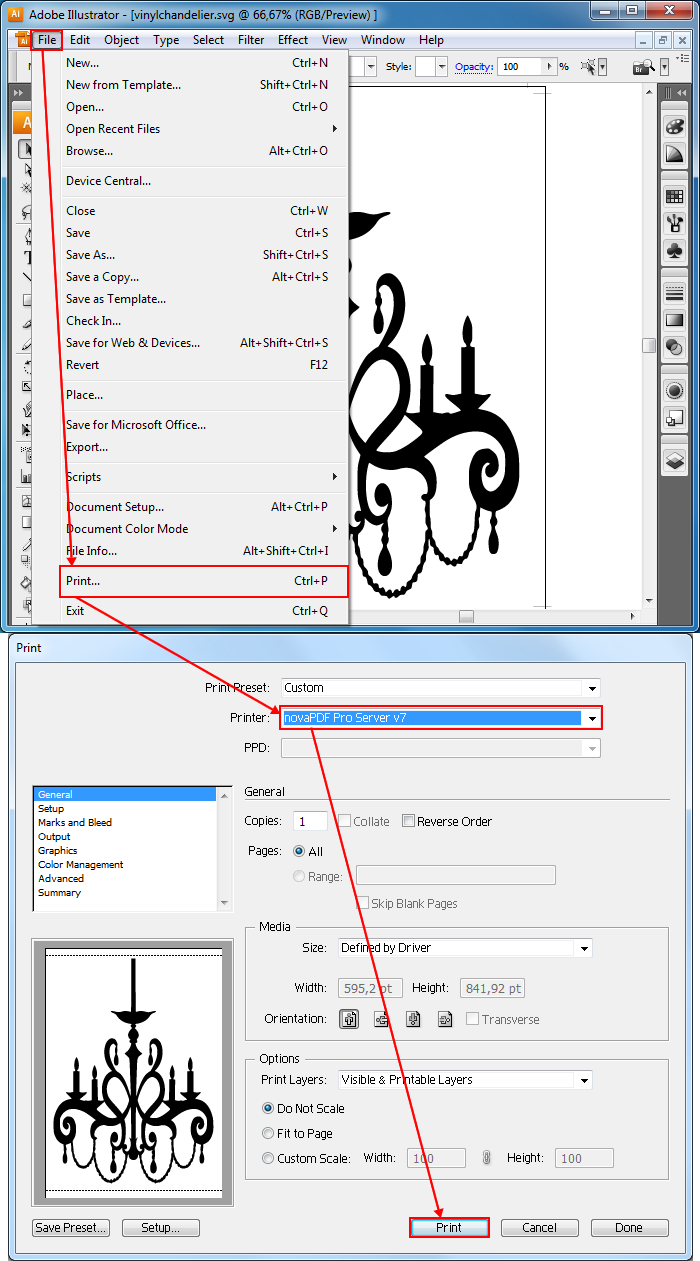Viewport: 700px width, 1261px height.
Task: Select the All pages radio button
Action: point(299,851)
